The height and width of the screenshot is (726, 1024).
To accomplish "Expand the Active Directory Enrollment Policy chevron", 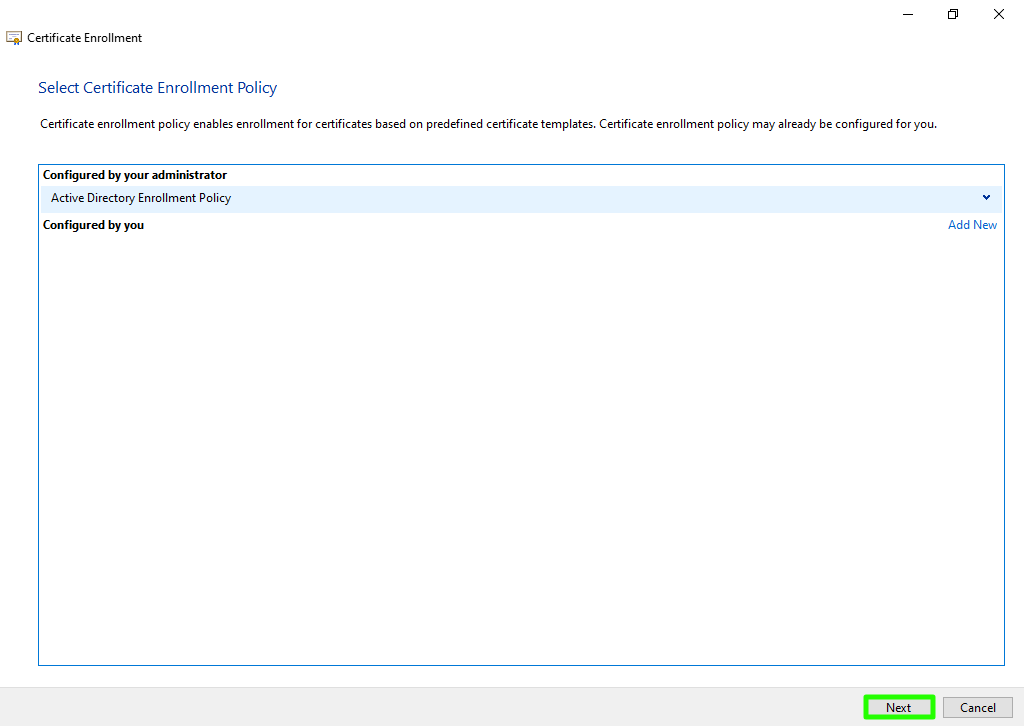I will (986, 198).
